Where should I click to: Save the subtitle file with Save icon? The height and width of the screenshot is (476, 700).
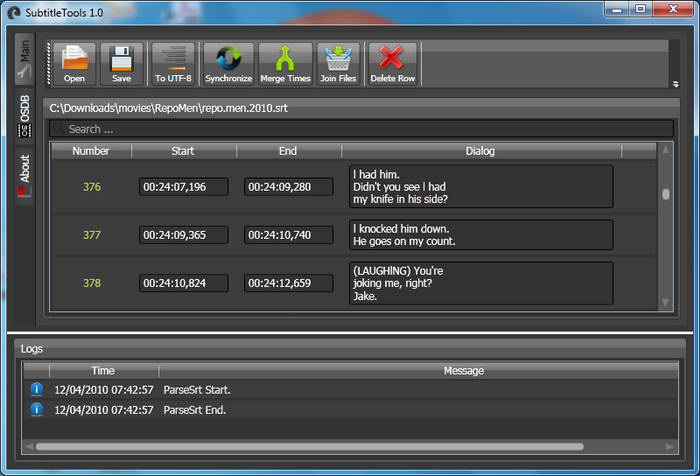(121, 64)
